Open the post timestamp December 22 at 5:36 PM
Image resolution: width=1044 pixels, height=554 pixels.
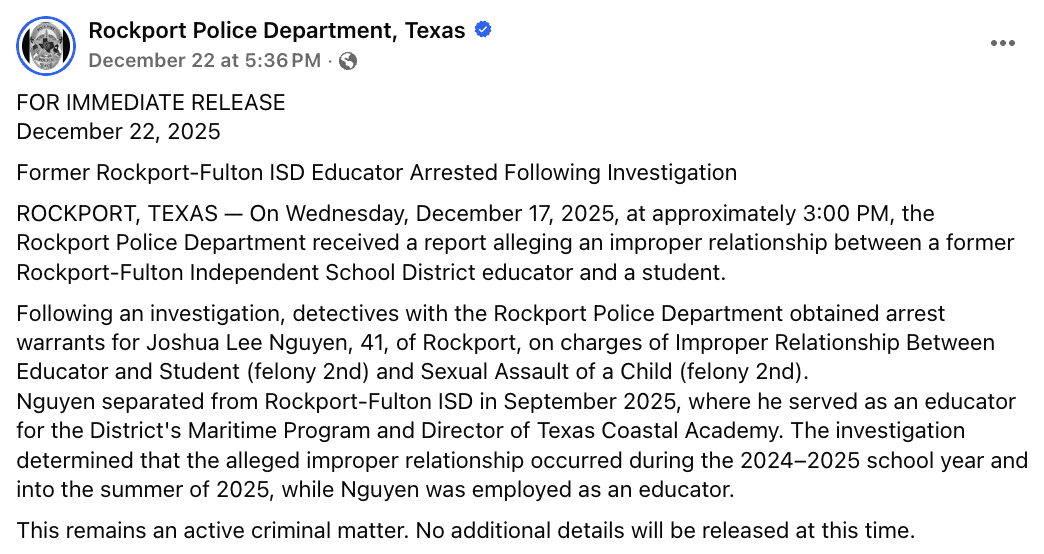tap(204, 60)
